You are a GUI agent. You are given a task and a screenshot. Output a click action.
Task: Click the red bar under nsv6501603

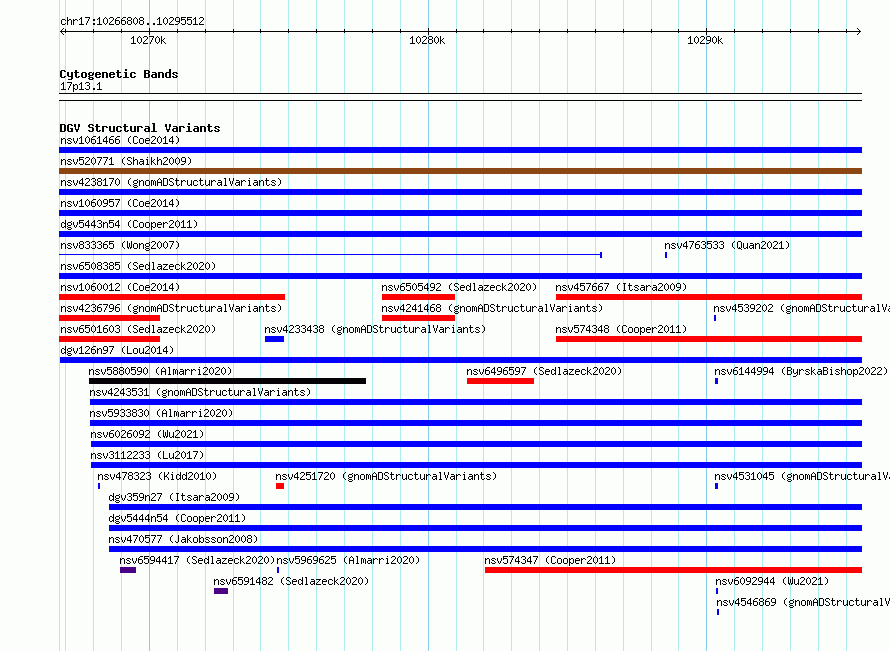110,339
